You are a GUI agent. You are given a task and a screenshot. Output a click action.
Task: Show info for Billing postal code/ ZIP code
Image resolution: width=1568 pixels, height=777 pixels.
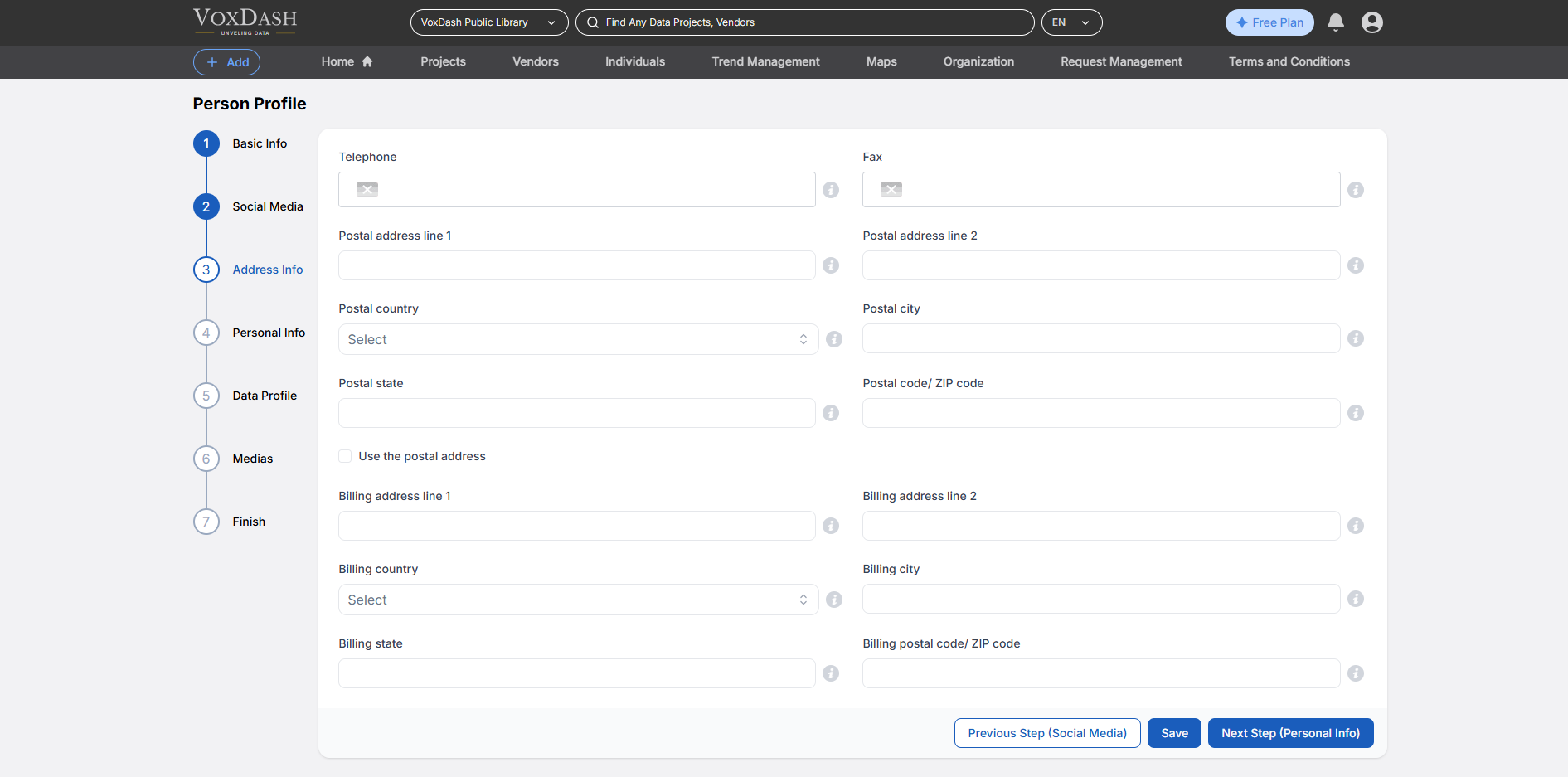point(1356,673)
